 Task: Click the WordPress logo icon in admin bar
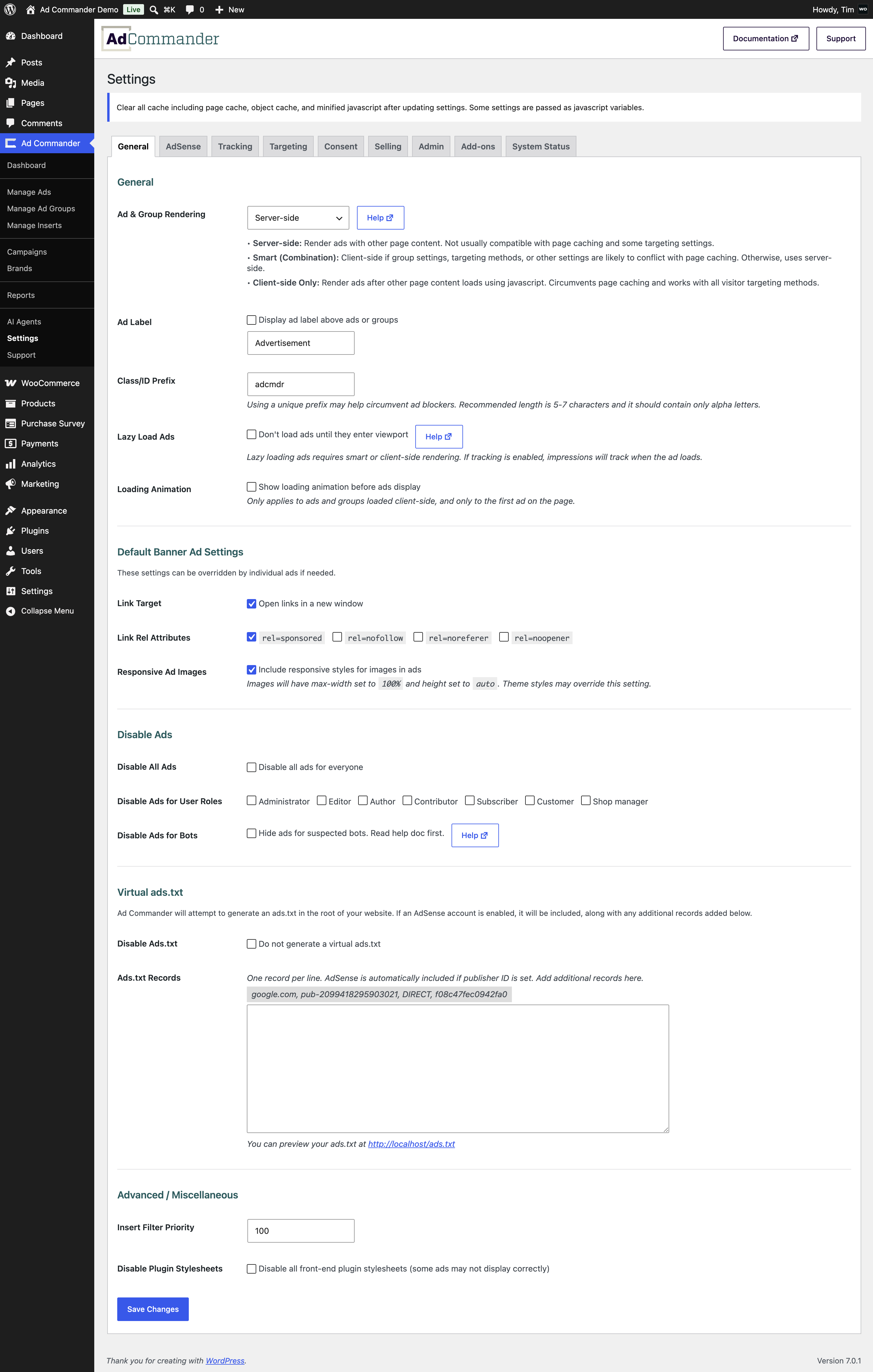click(10, 10)
